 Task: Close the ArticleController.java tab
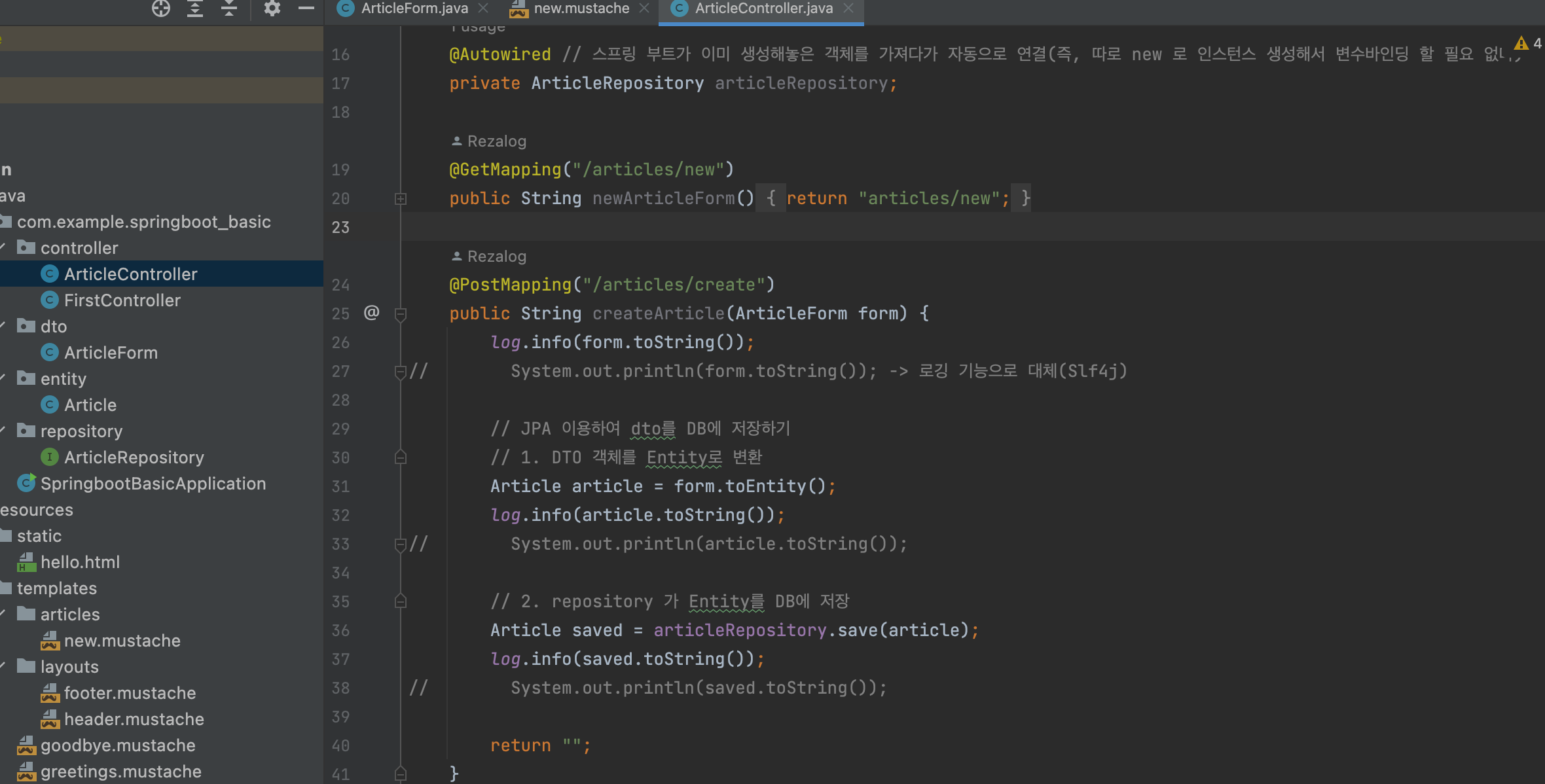click(x=848, y=8)
